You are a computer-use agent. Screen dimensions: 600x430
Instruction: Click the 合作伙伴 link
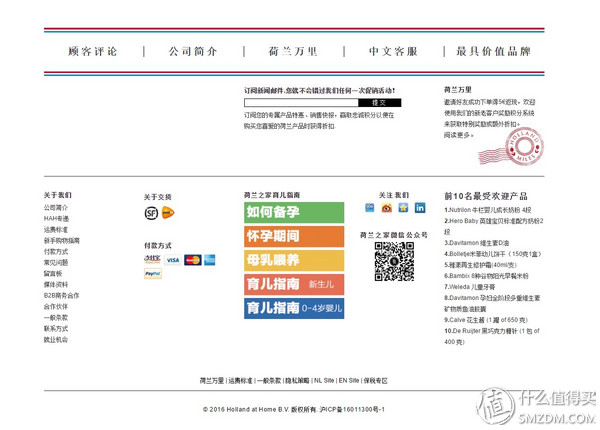coord(56,307)
